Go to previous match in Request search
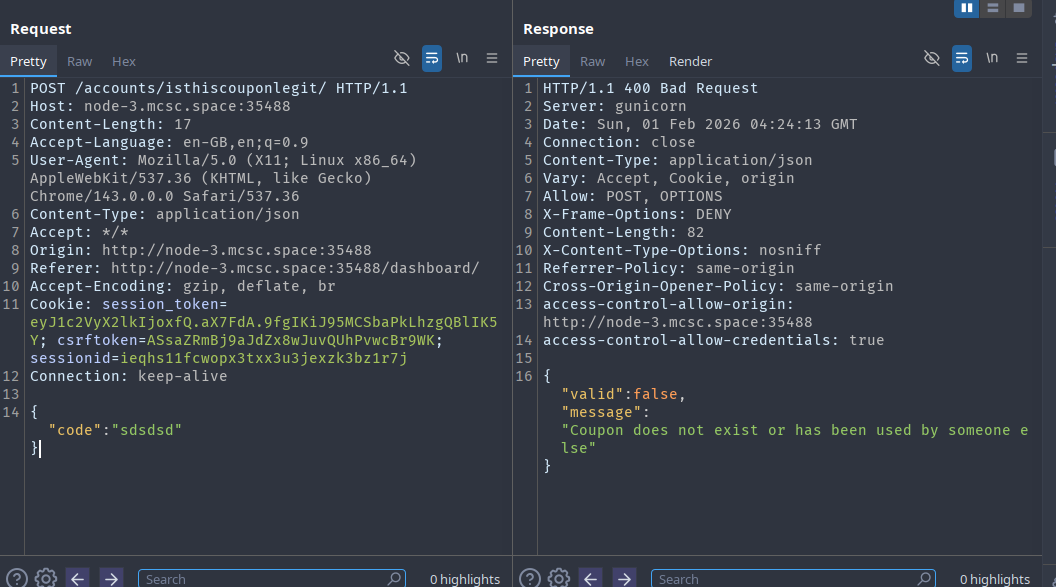 (77, 578)
